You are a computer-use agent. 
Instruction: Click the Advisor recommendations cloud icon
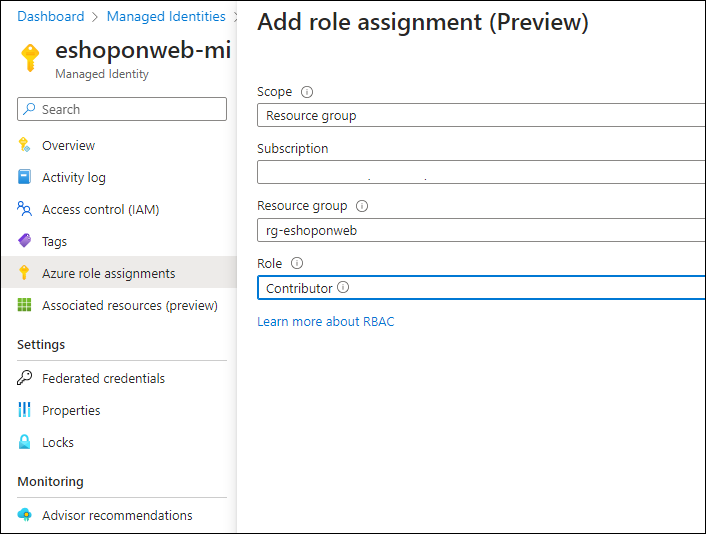pyautogui.click(x=24, y=515)
